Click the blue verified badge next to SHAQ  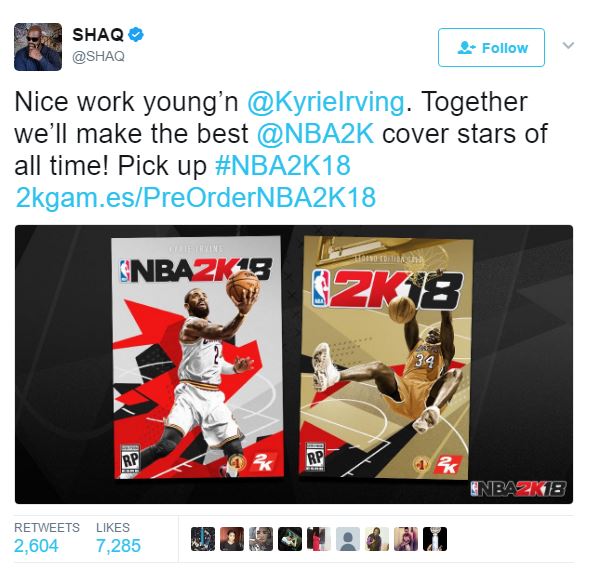click(x=135, y=34)
